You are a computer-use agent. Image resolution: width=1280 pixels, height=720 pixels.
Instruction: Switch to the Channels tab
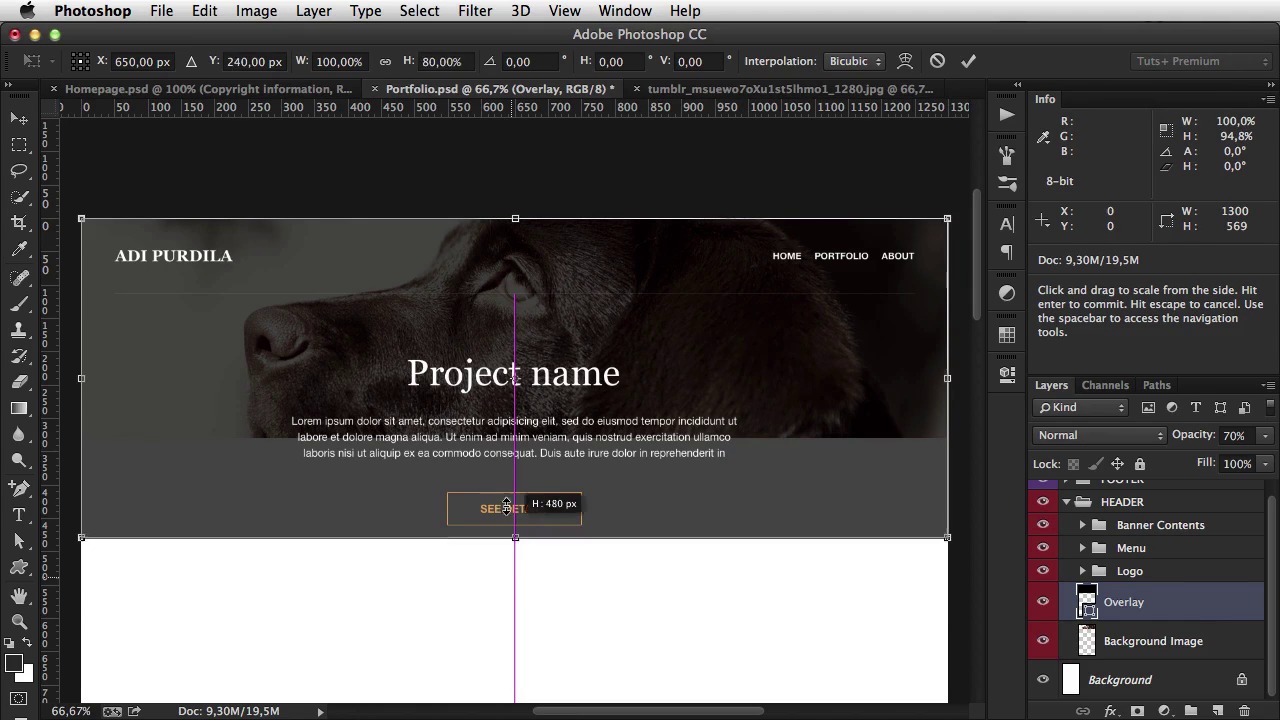tap(1105, 385)
